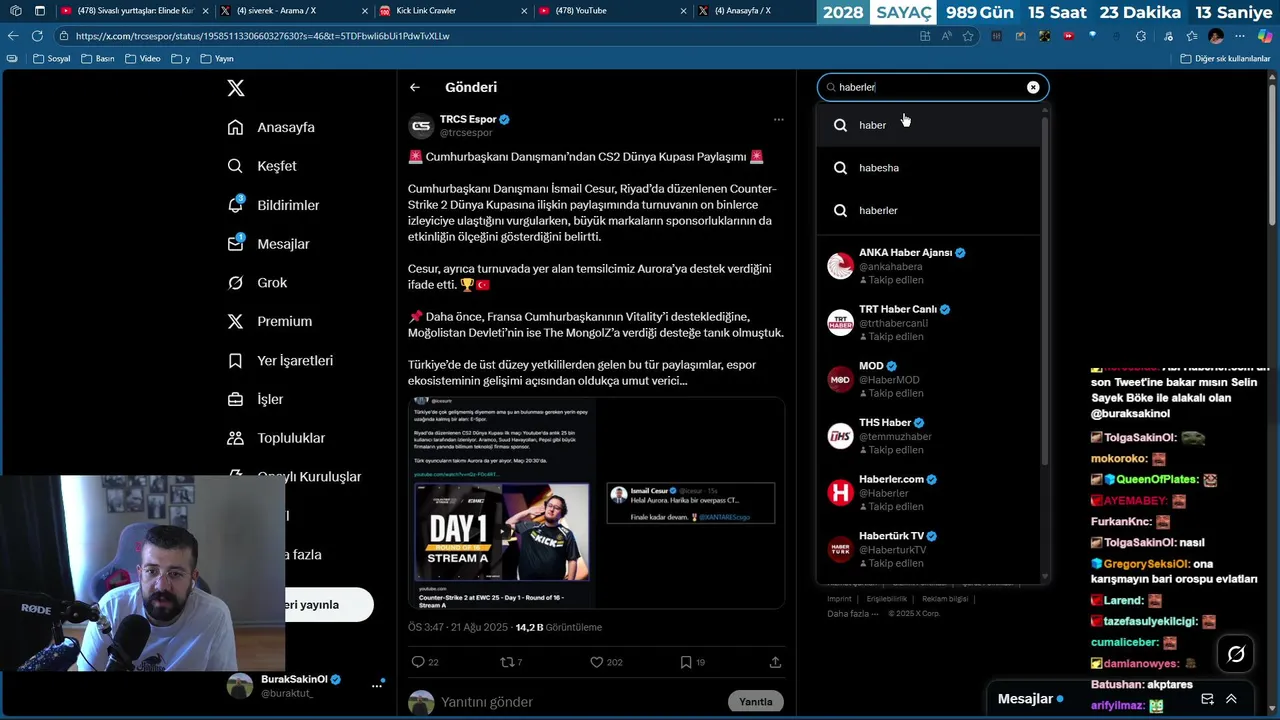The height and width of the screenshot is (720, 1280).
Task: Click the TRCS Espor avatar
Action: (x=421, y=126)
